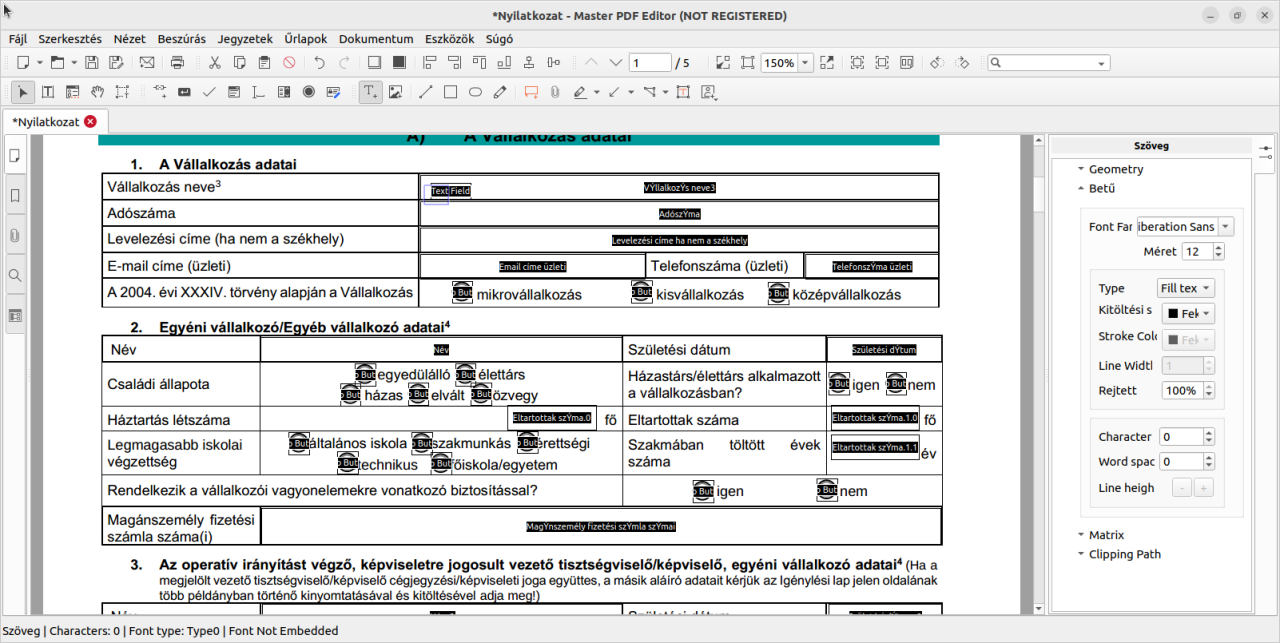Click the Save As icon
Image resolution: width=1280 pixels, height=643 pixels.
[x=116, y=62]
